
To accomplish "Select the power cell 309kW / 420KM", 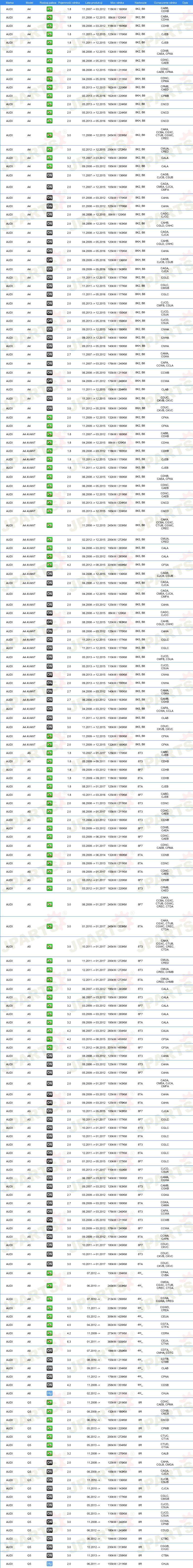I will point(117,1316).
